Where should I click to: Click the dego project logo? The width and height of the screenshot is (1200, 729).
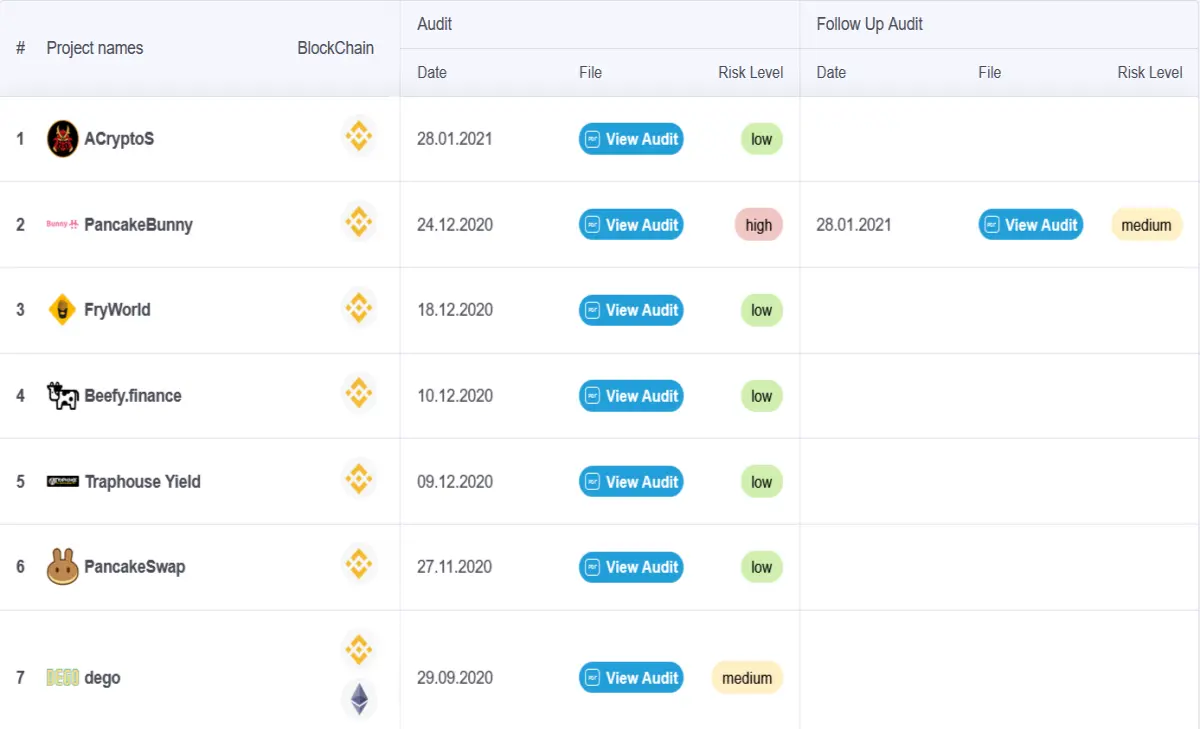point(62,678)
